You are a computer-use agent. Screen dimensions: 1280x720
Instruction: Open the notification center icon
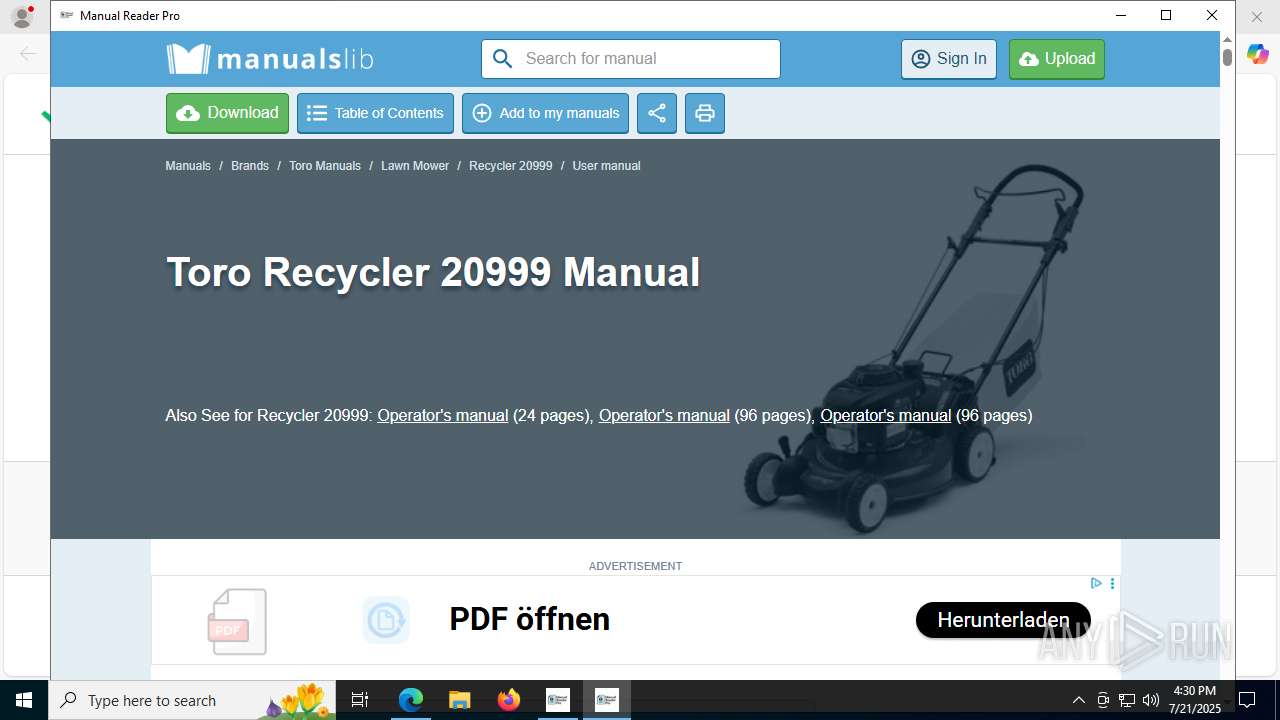click(x=1247, y=700)
